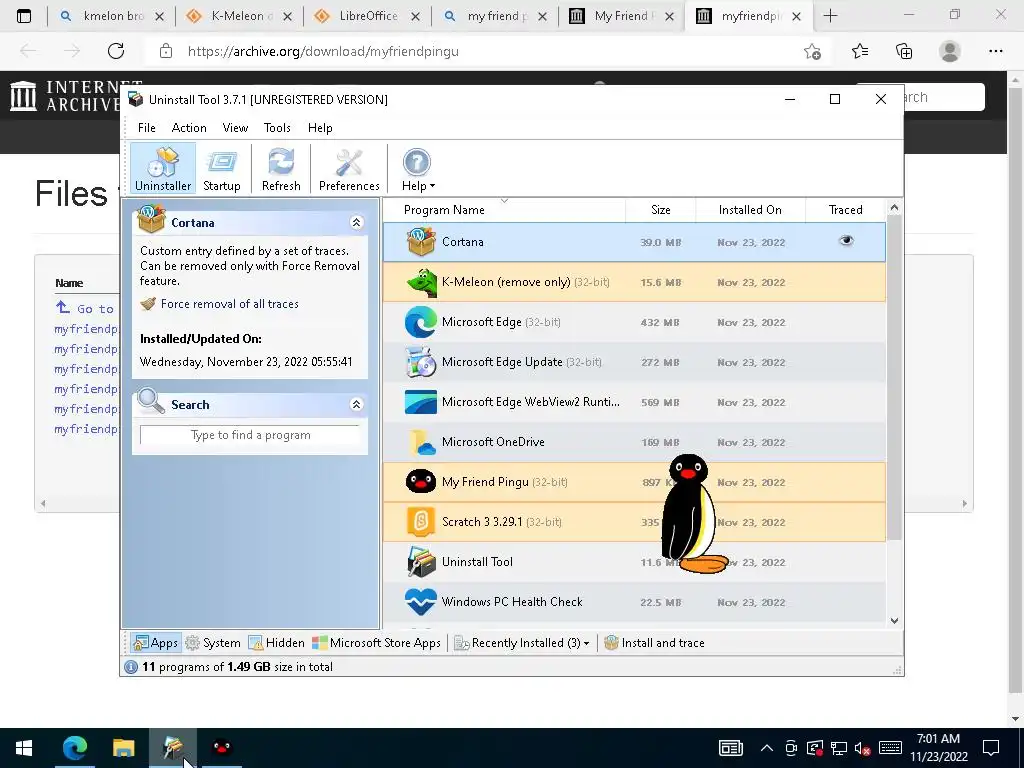The height and width of the screenshot is (768, 1024).
Task: Open Edge Collections icon
Action: click(904, 51)
